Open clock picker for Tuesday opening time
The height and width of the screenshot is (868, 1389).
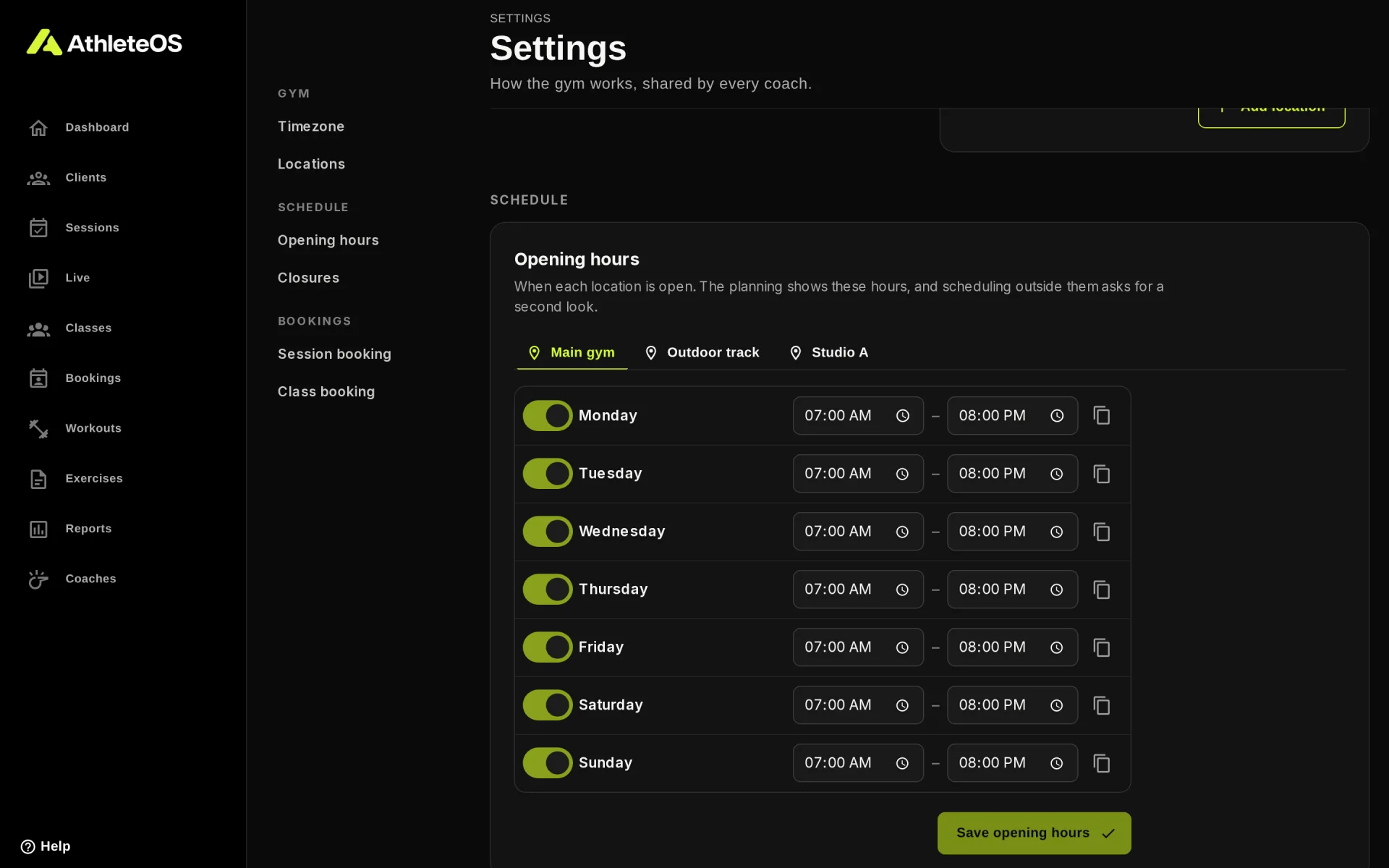pyautogui.click(x=902, y=474)
